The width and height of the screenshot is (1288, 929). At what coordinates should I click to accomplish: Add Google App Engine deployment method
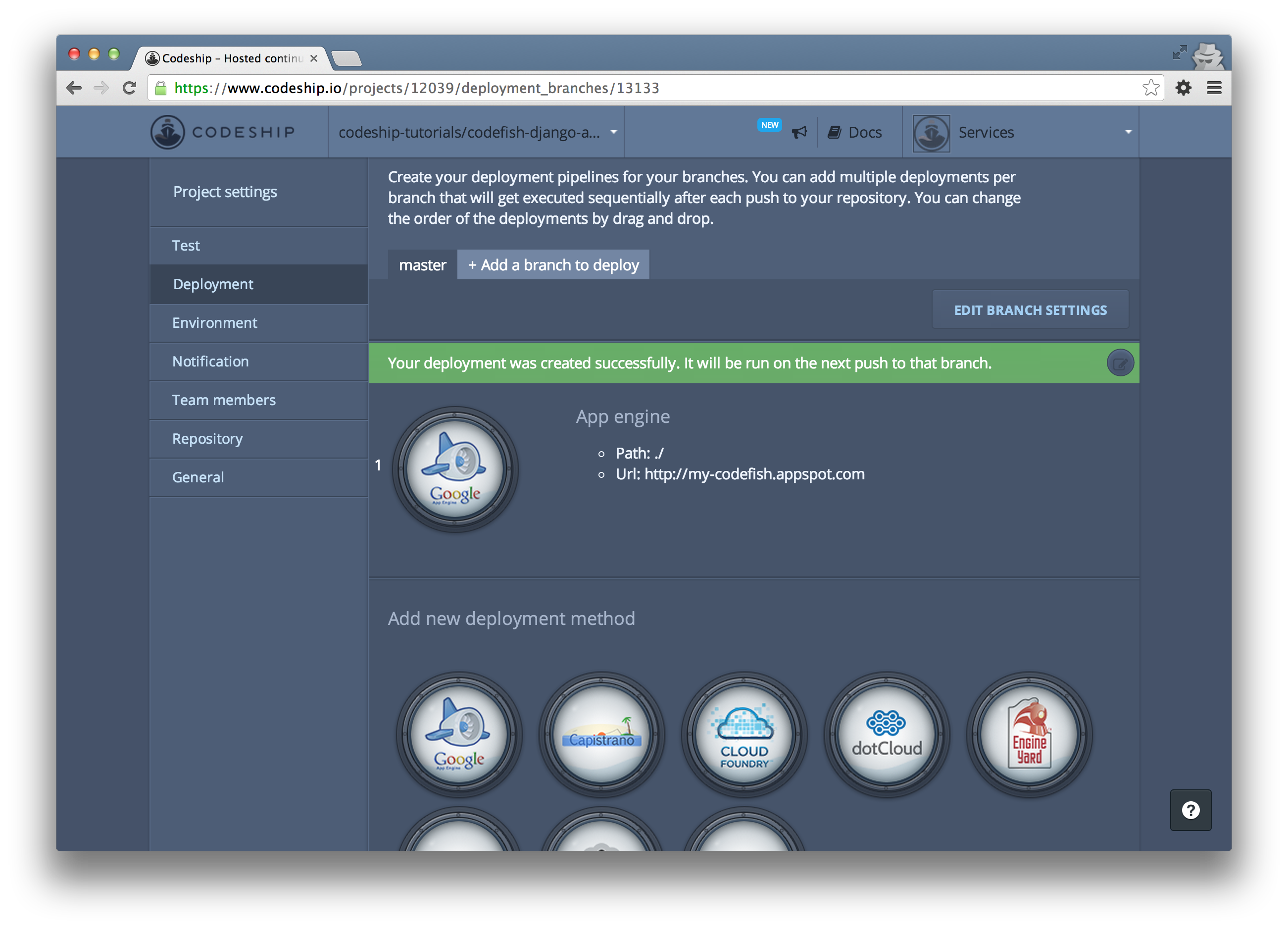click(x=459, y=734)
